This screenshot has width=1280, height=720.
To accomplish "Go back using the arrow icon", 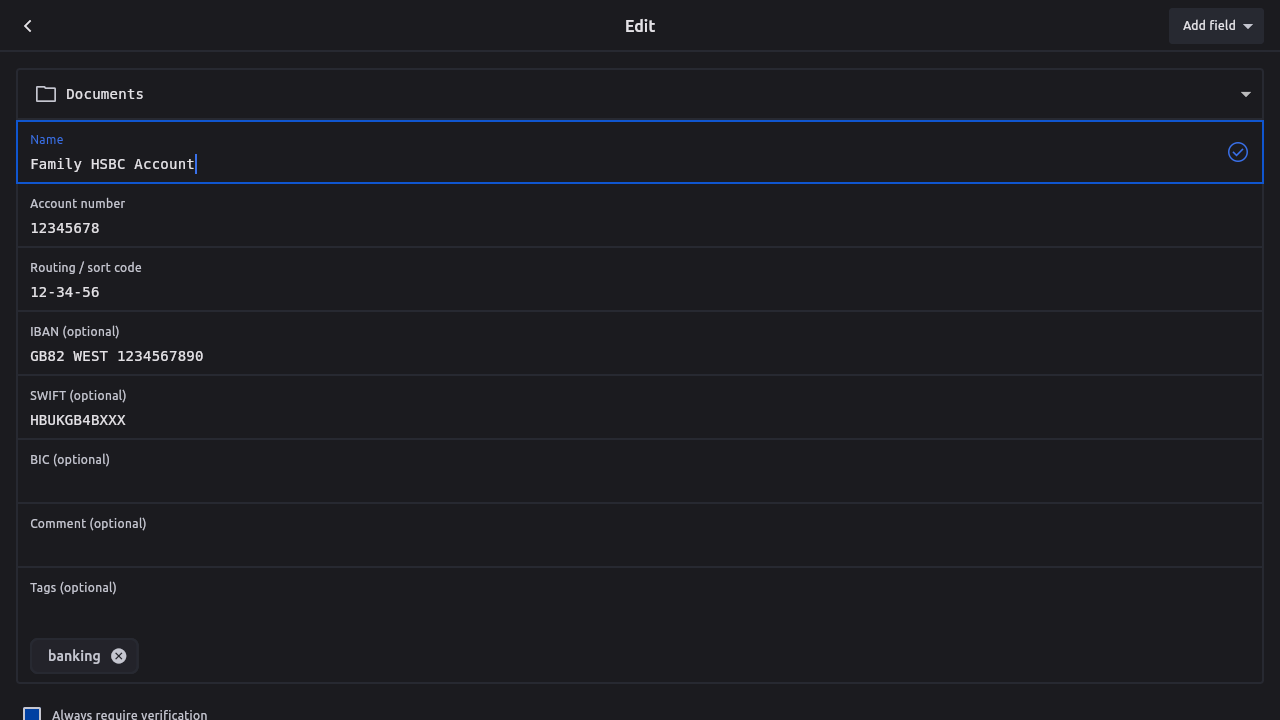I will [x=28, y=26].
